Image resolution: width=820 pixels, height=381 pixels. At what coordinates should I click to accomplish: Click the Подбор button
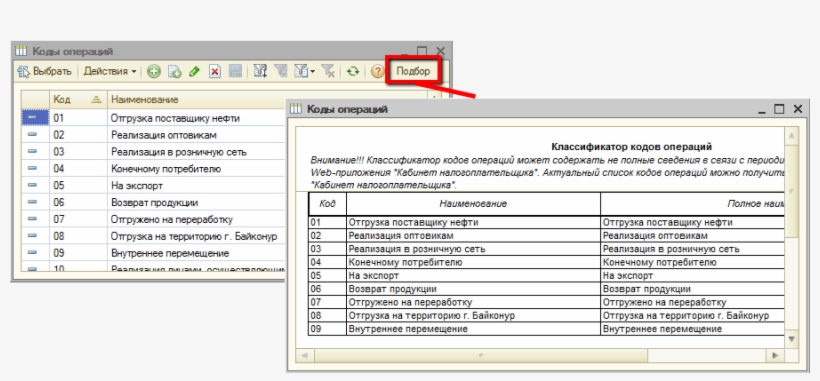point(413,71)
